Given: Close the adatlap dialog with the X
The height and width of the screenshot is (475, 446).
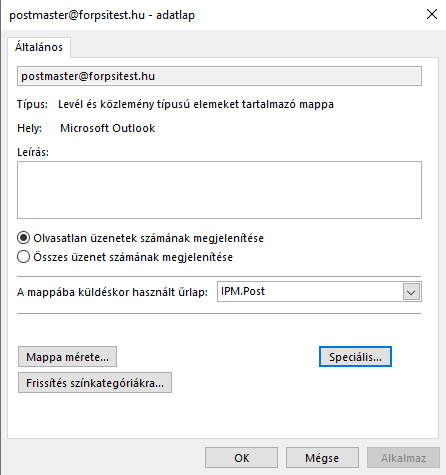Looking at the screenshot, I should tap(432, 14).
